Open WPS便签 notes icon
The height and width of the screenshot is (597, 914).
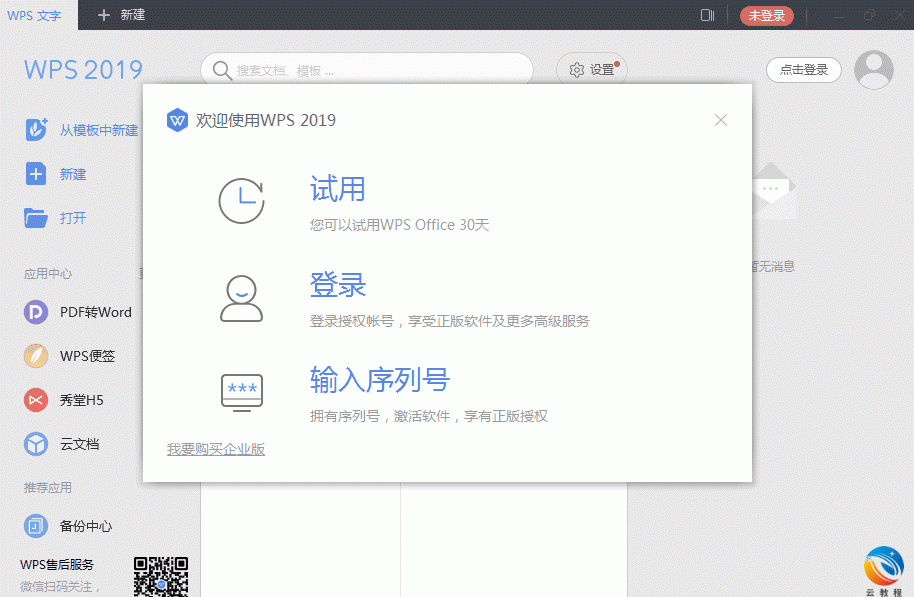pos(36,356)
